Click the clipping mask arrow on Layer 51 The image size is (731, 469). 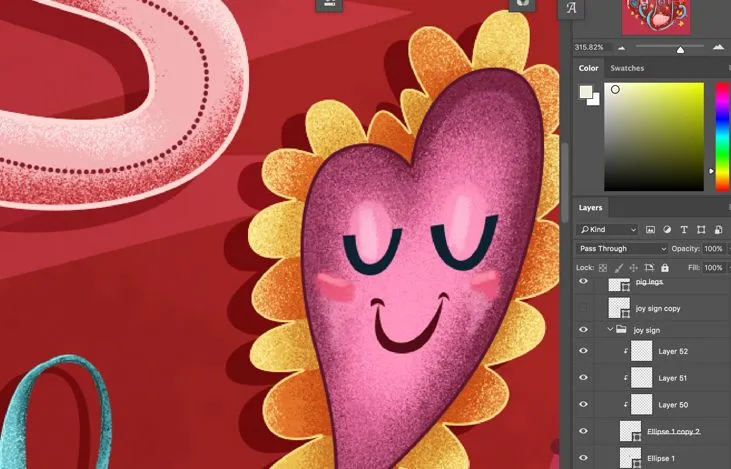[x=626, y=378]
